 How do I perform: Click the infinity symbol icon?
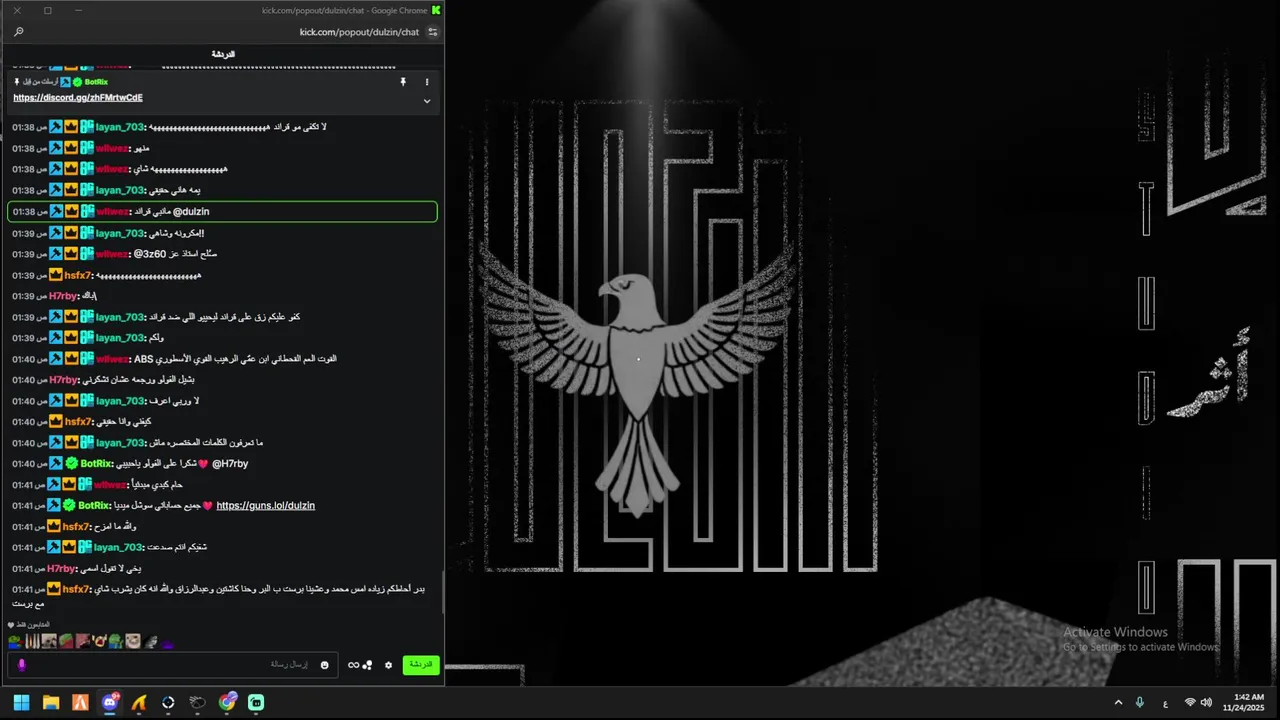click(x=353, y=665)
